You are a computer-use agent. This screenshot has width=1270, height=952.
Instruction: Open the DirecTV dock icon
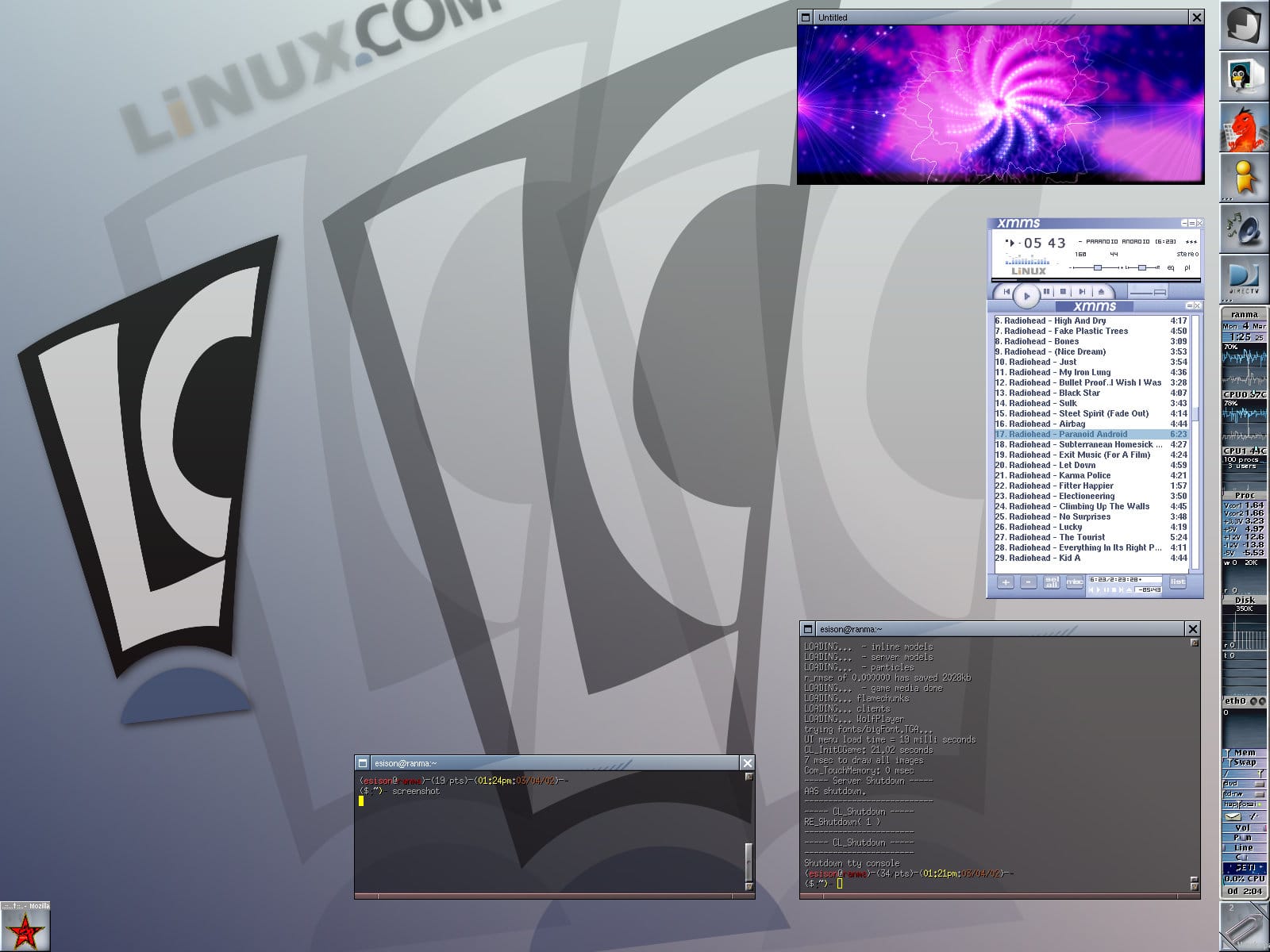pyautogui.click(x=1244, y=279)
